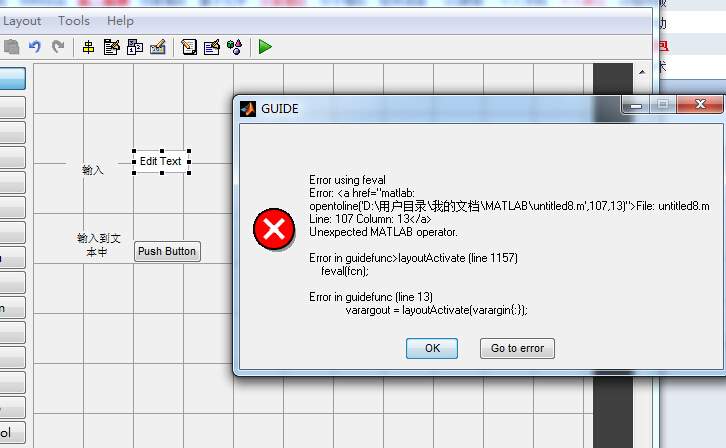Open the Object Browser icon
726x448 pixels.
pyautogui.click(x=235, y=47)
